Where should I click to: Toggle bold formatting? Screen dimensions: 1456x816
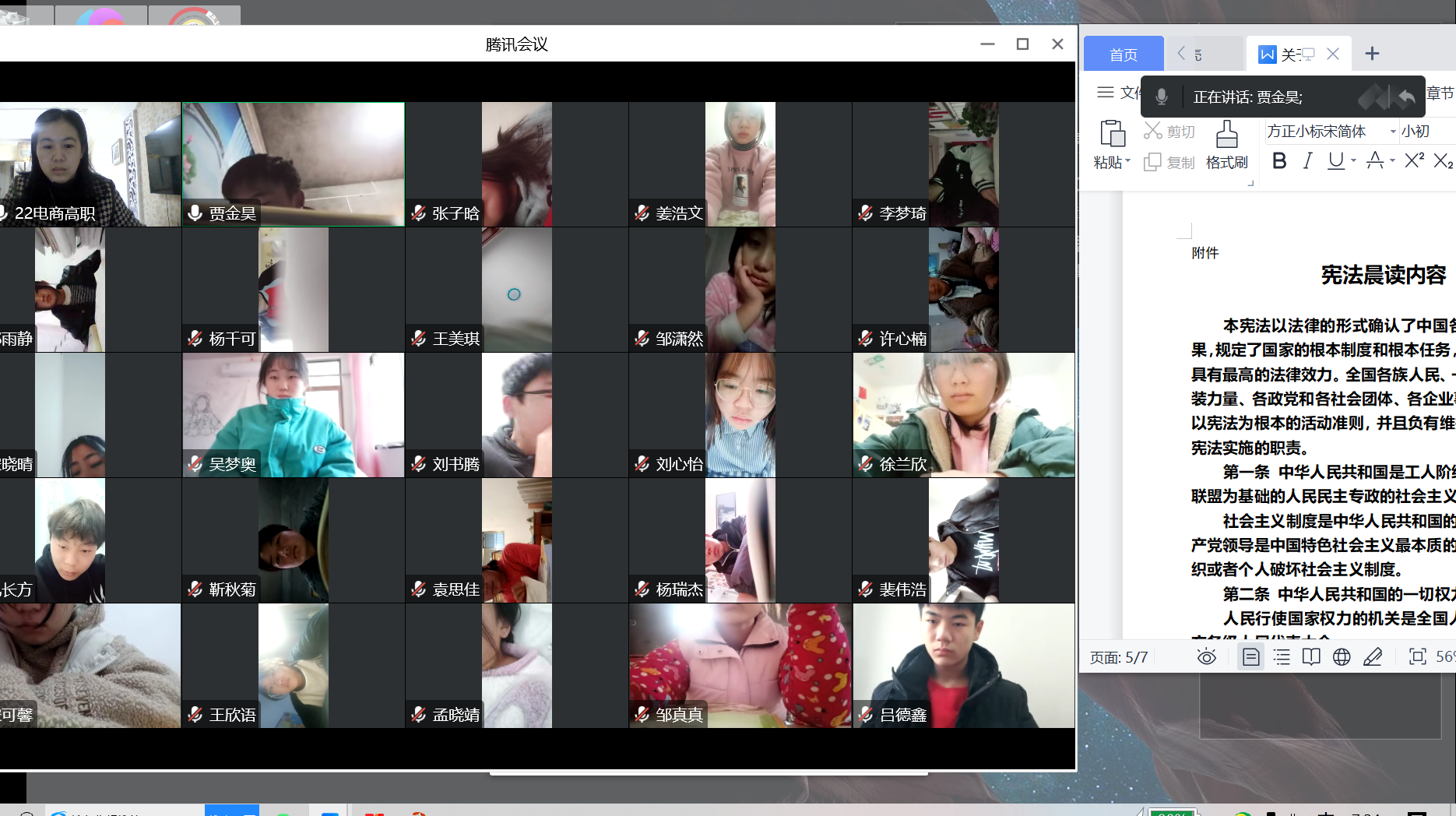pyautogui.click(x=1278, y=161)
